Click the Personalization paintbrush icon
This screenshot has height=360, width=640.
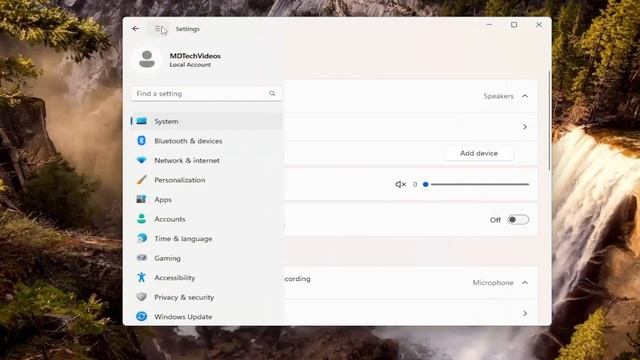[x=142, y=180]
